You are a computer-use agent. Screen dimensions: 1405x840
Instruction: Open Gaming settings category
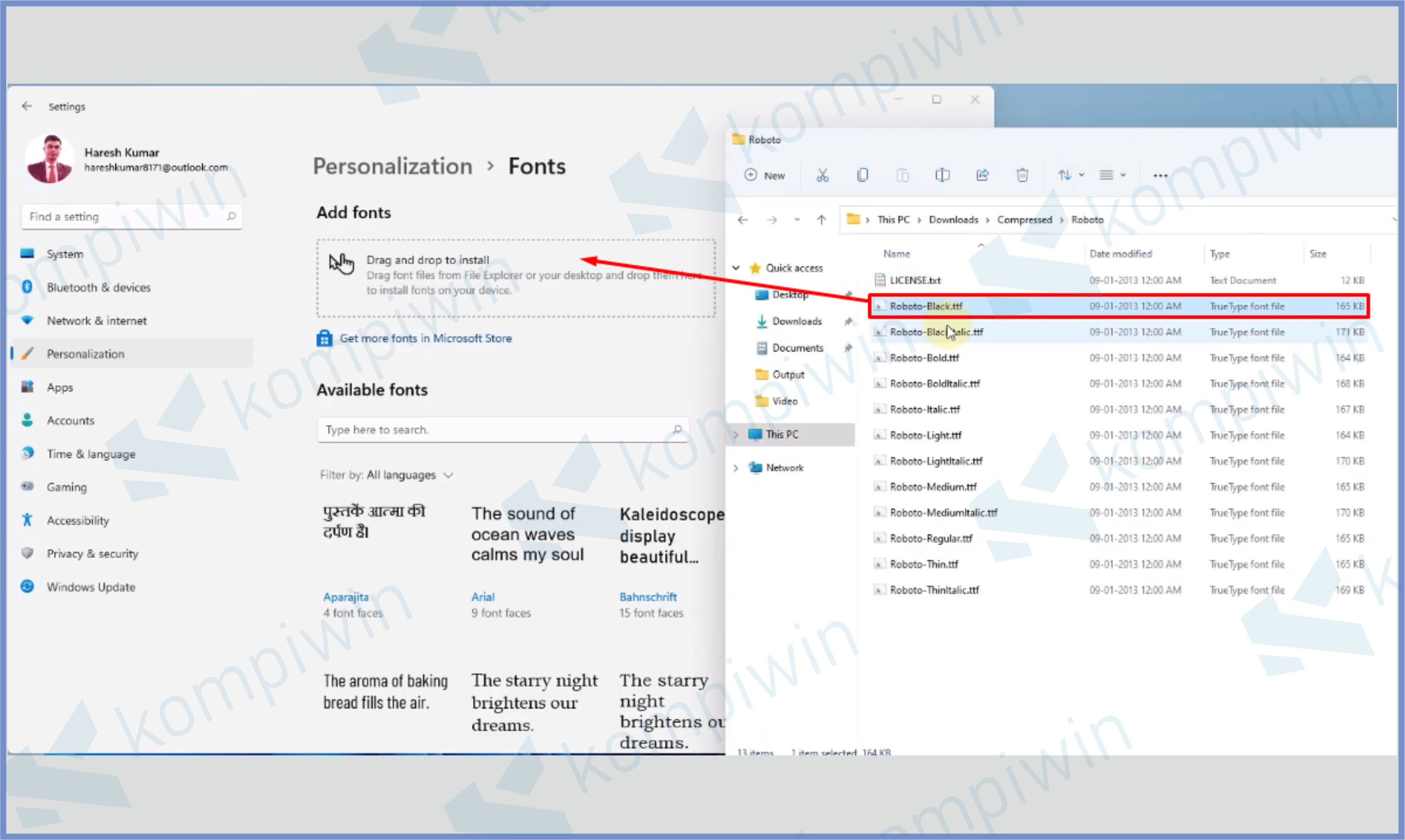(131, 487)
